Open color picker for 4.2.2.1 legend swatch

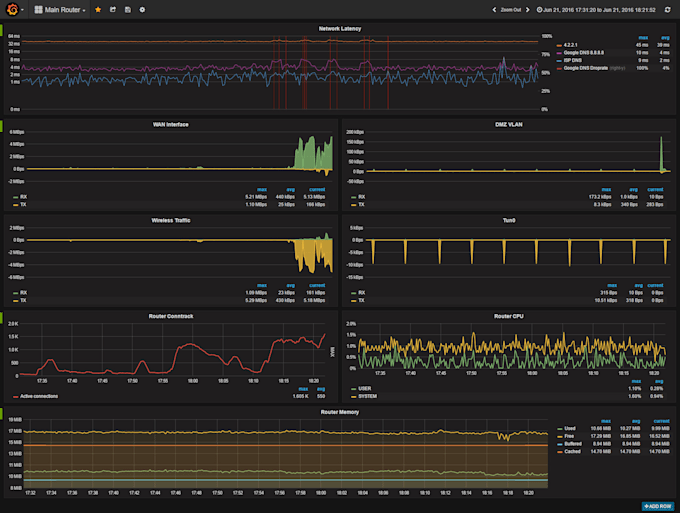click(559, 46)
